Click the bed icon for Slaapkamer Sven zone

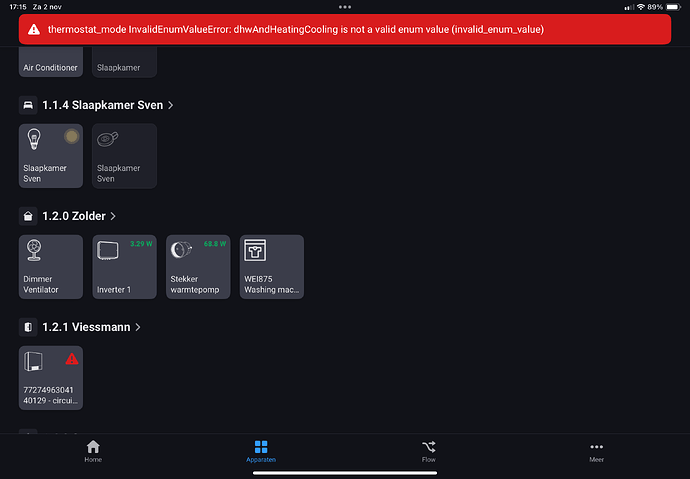[28, 105]
